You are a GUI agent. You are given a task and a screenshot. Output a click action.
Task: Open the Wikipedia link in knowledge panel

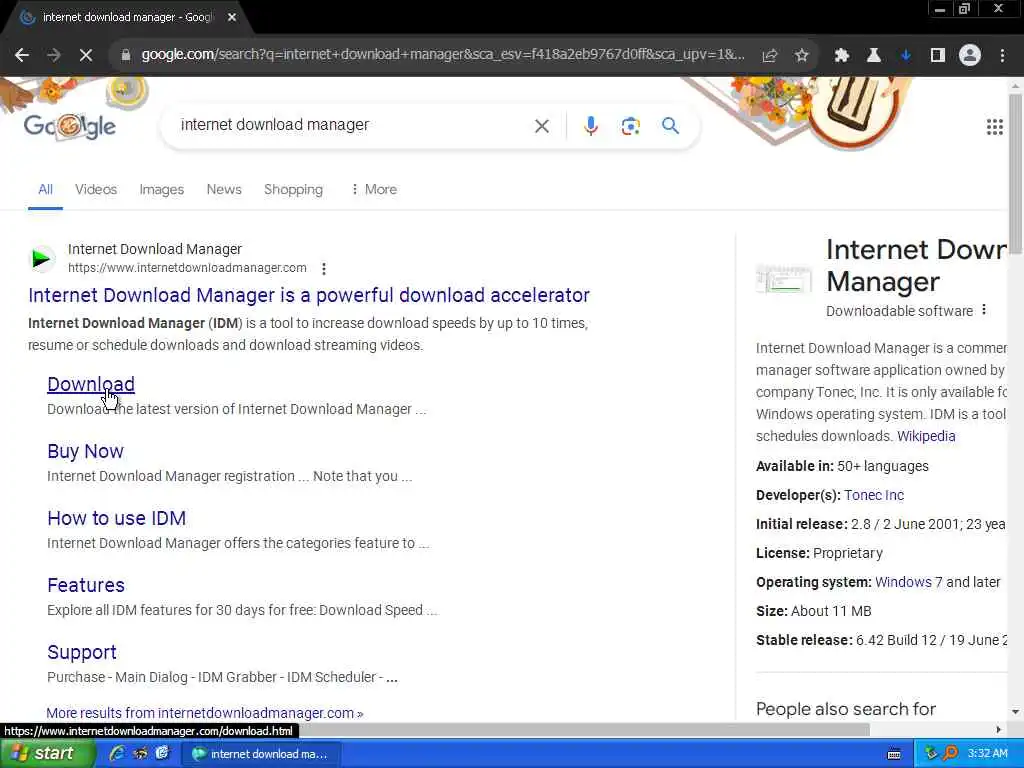pyautogui.click(x=926, y=436)
